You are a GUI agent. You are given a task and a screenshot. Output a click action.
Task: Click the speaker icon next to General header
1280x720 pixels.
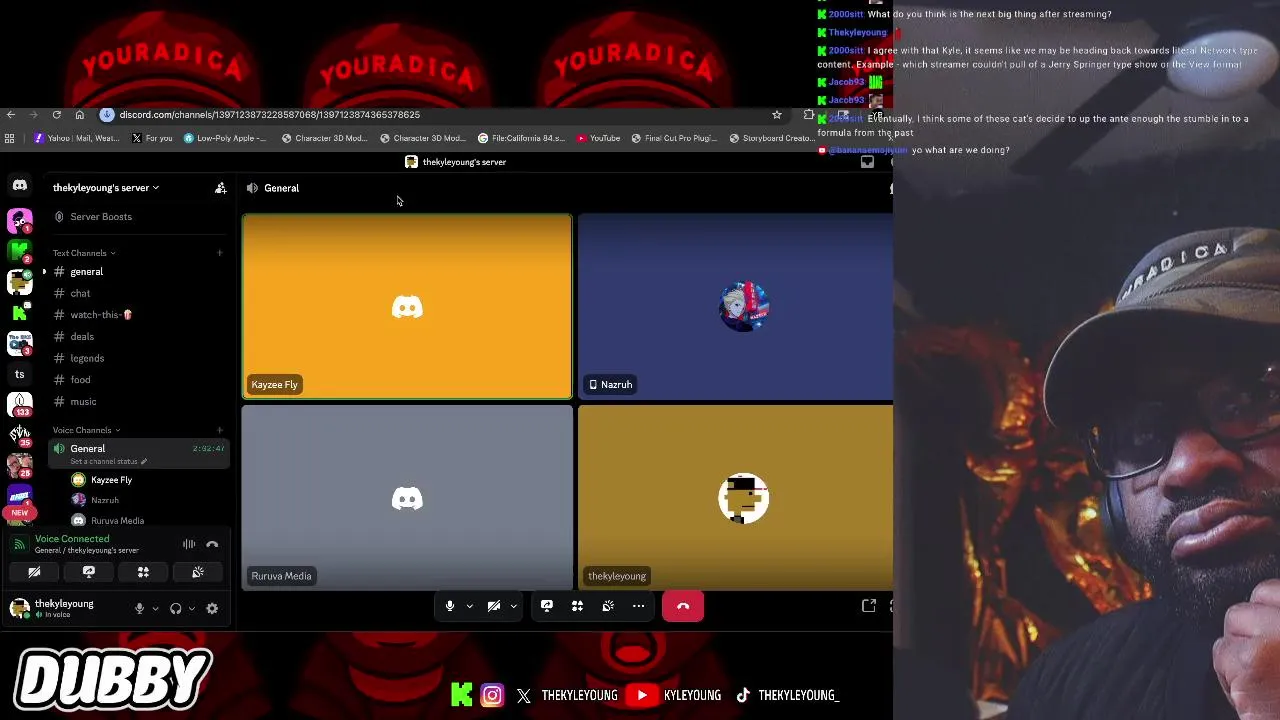click(252, 188)
